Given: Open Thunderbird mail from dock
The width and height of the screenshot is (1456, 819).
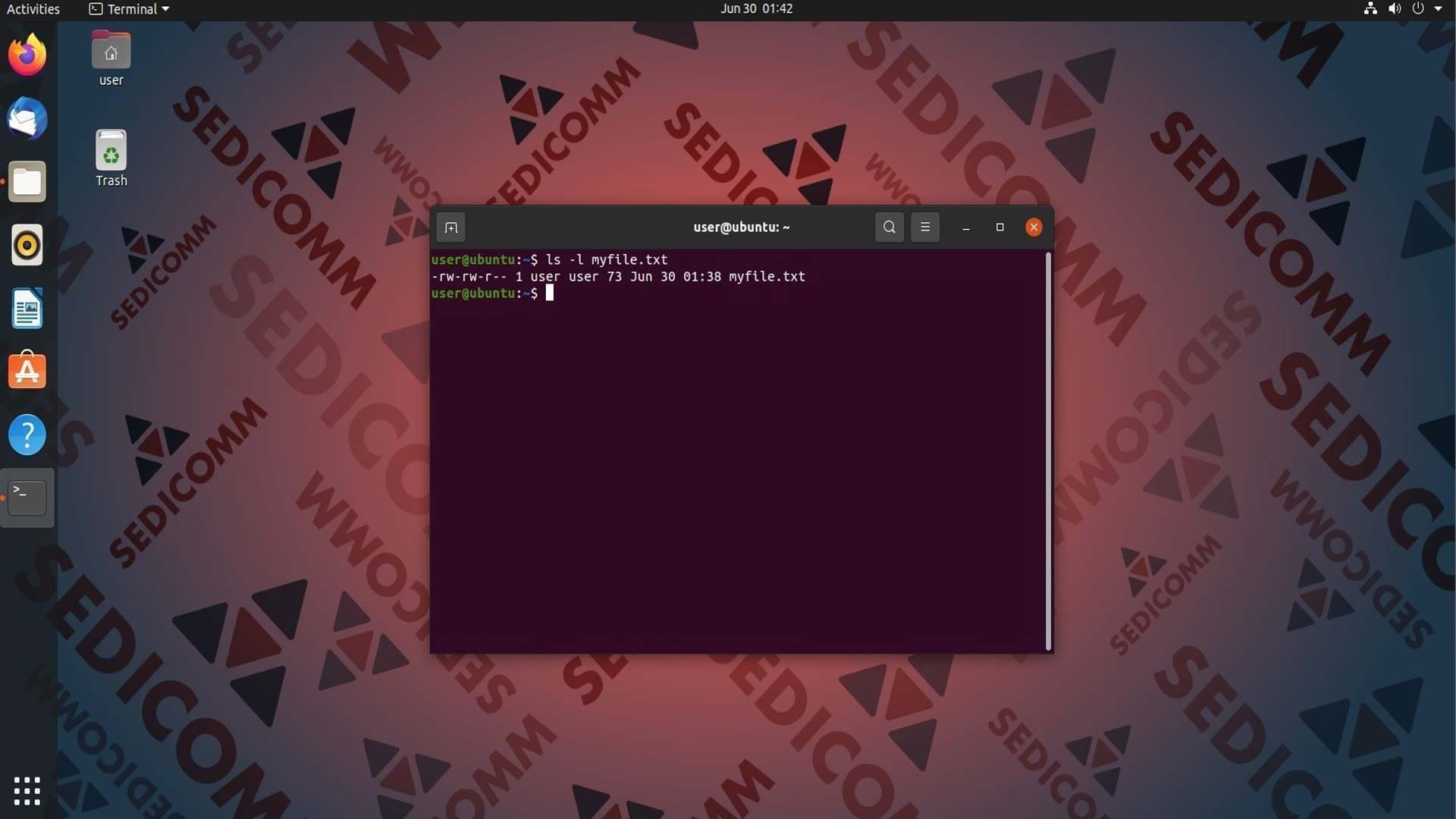Looking at the screenshot, I should pos(27,118).
